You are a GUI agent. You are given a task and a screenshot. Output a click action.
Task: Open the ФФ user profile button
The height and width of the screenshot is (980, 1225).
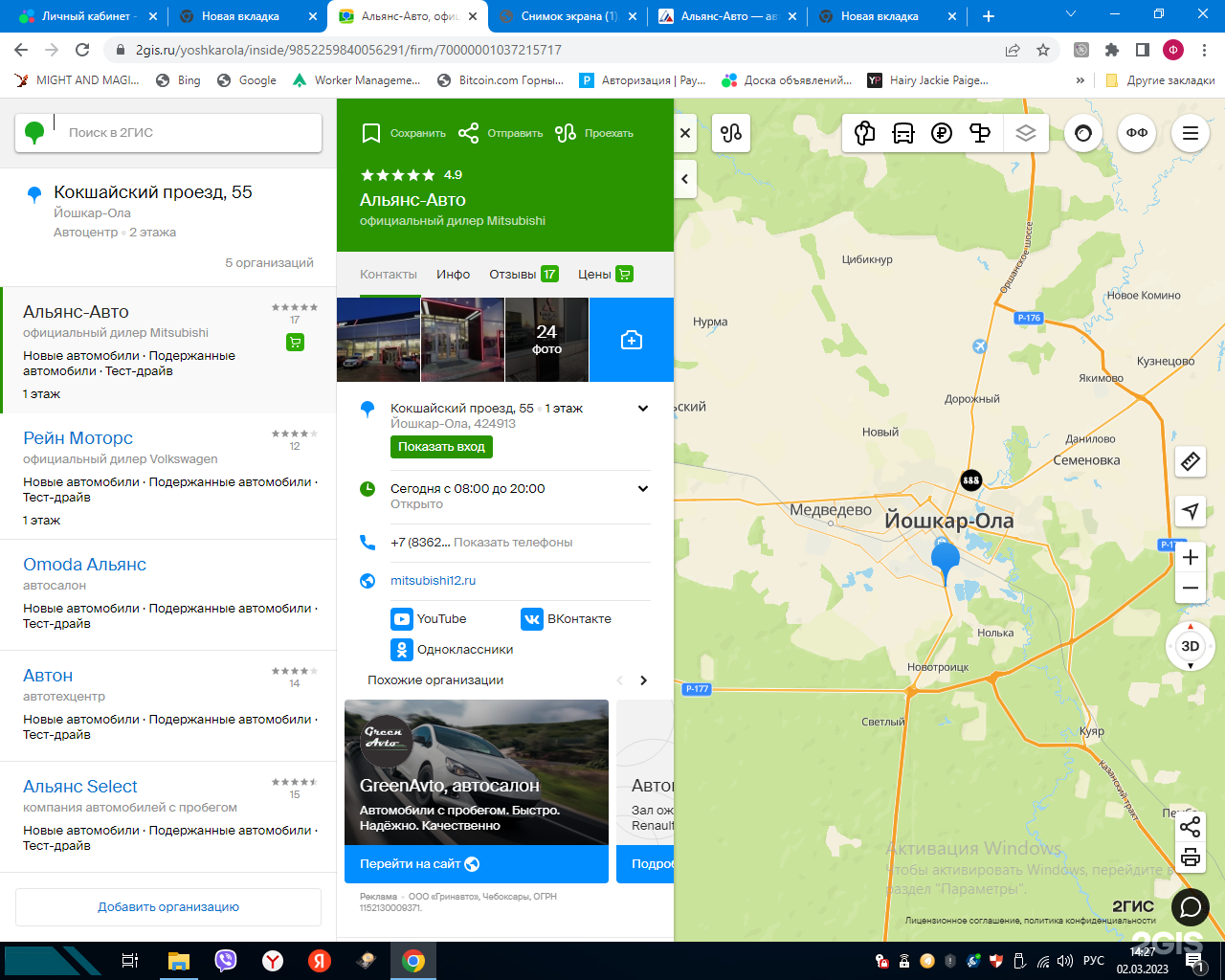coord(1137,133)
